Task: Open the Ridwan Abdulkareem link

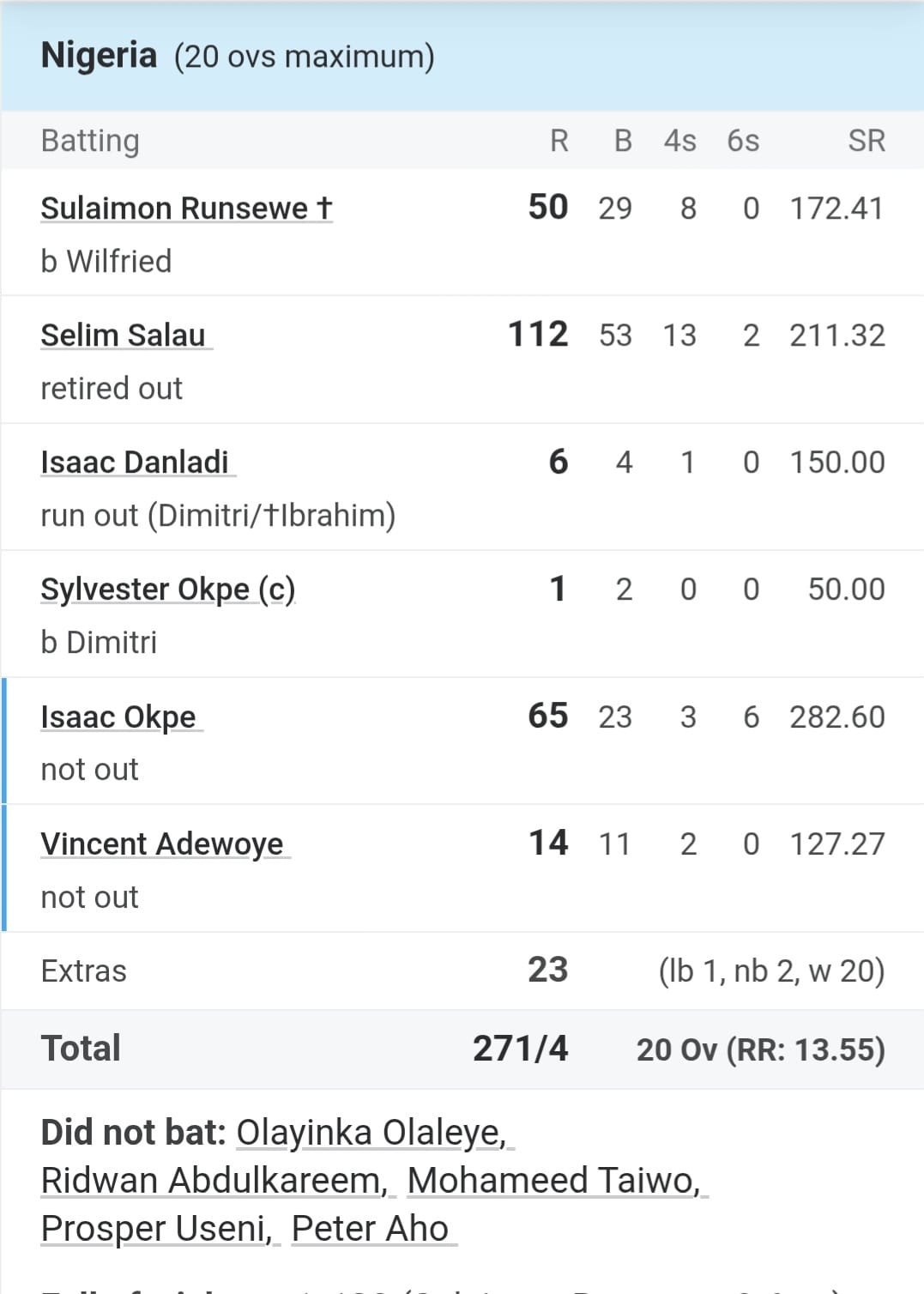Action: 214,1181
